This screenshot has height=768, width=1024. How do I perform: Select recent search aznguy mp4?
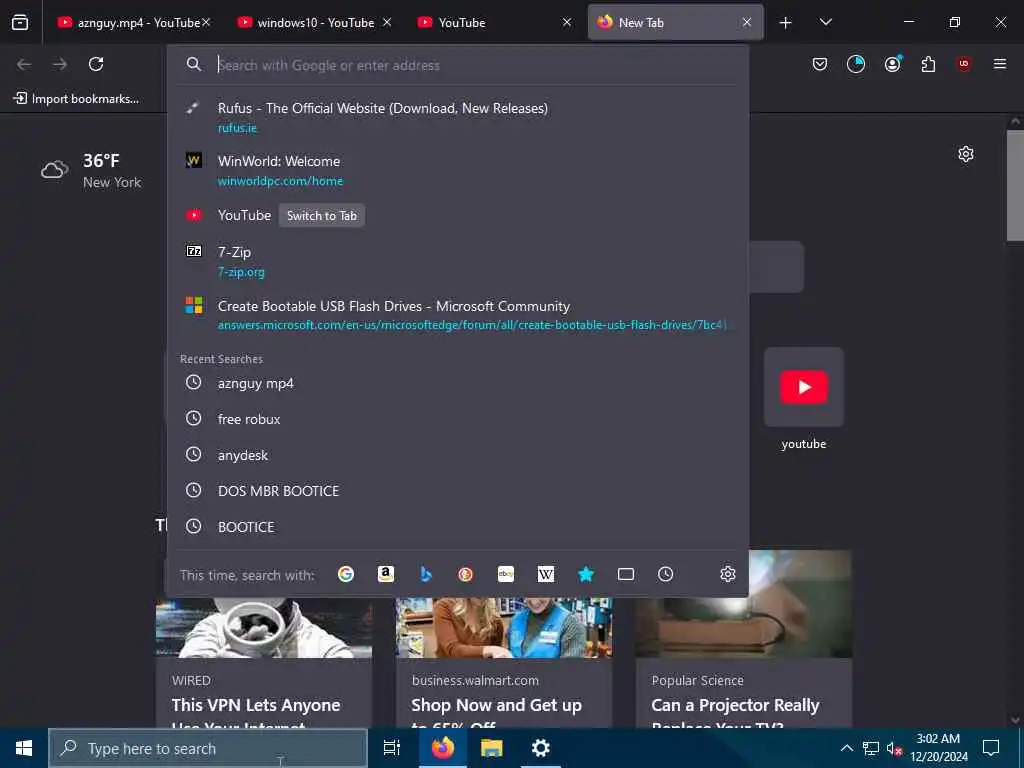[x=457, y=383]
